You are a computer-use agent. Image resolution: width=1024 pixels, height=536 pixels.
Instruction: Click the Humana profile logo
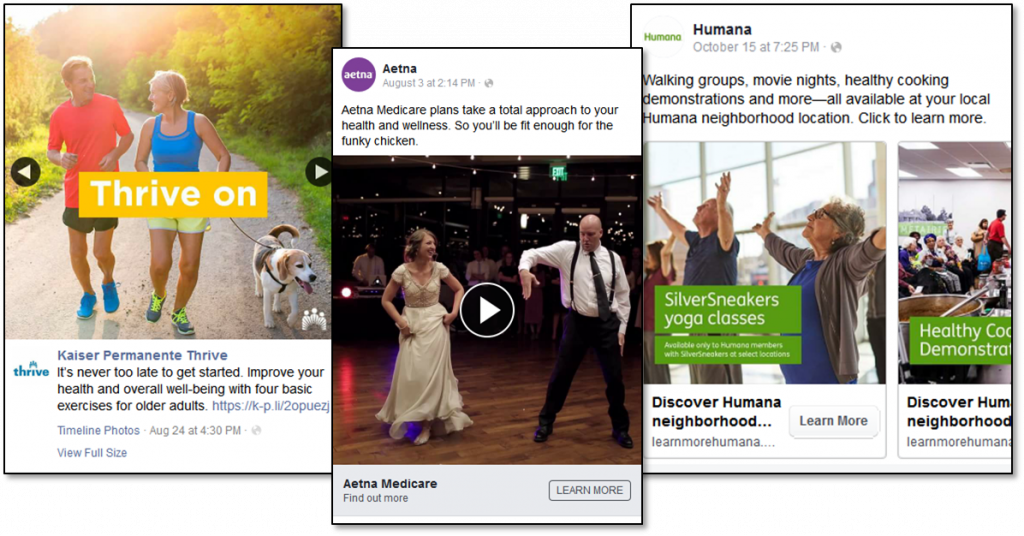(x=662, y=37)
